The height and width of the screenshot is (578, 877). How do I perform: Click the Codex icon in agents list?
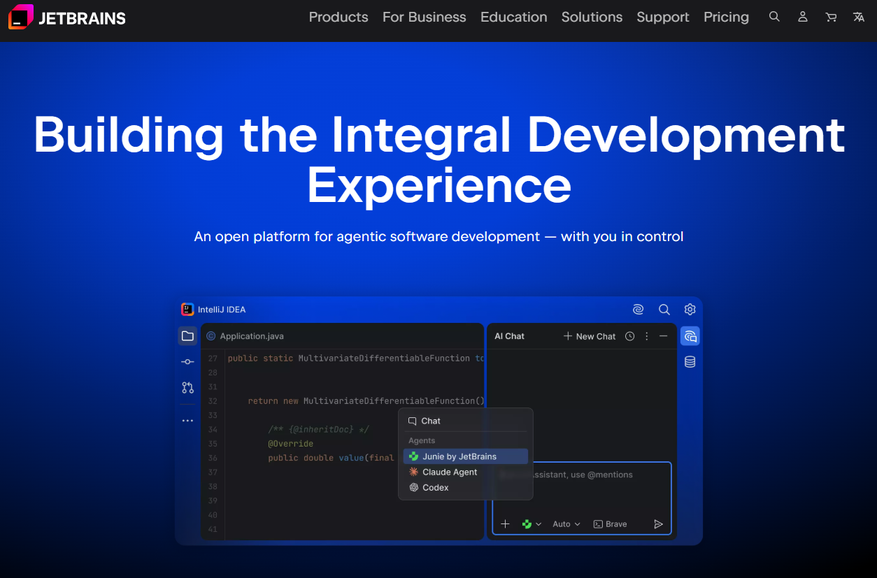414,487
